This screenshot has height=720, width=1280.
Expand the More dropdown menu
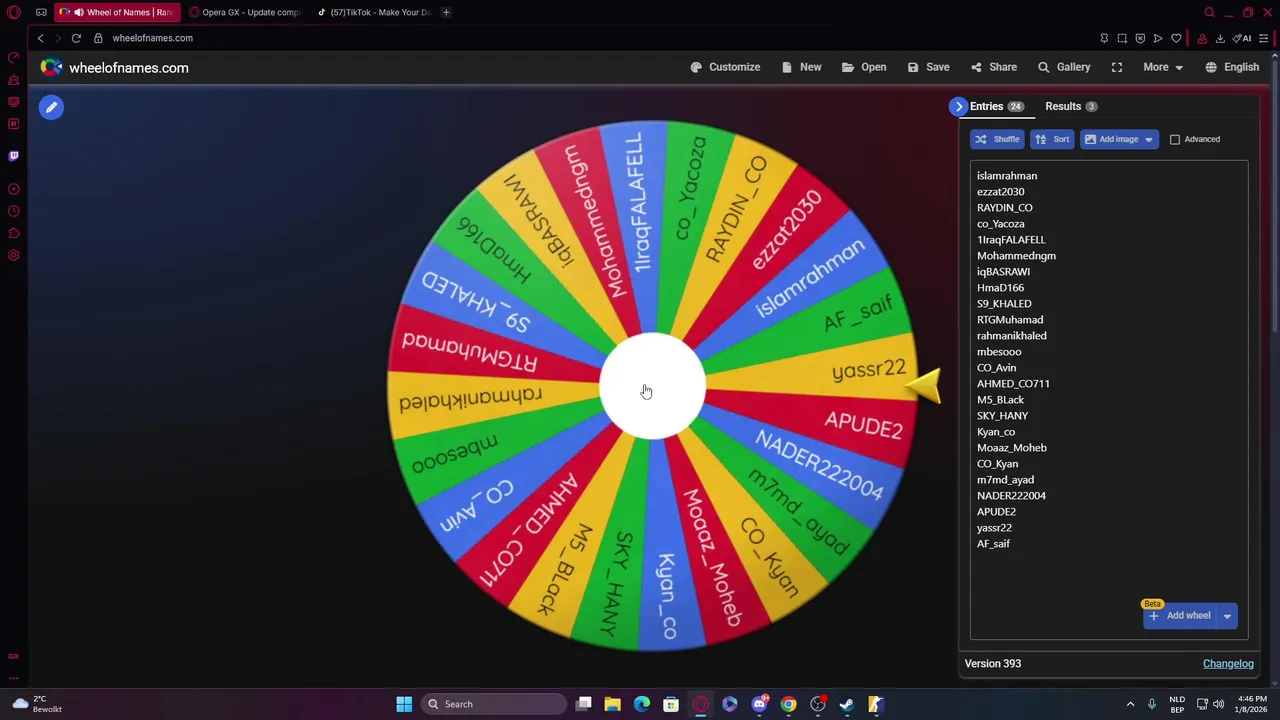click(x=1163, y=67)
